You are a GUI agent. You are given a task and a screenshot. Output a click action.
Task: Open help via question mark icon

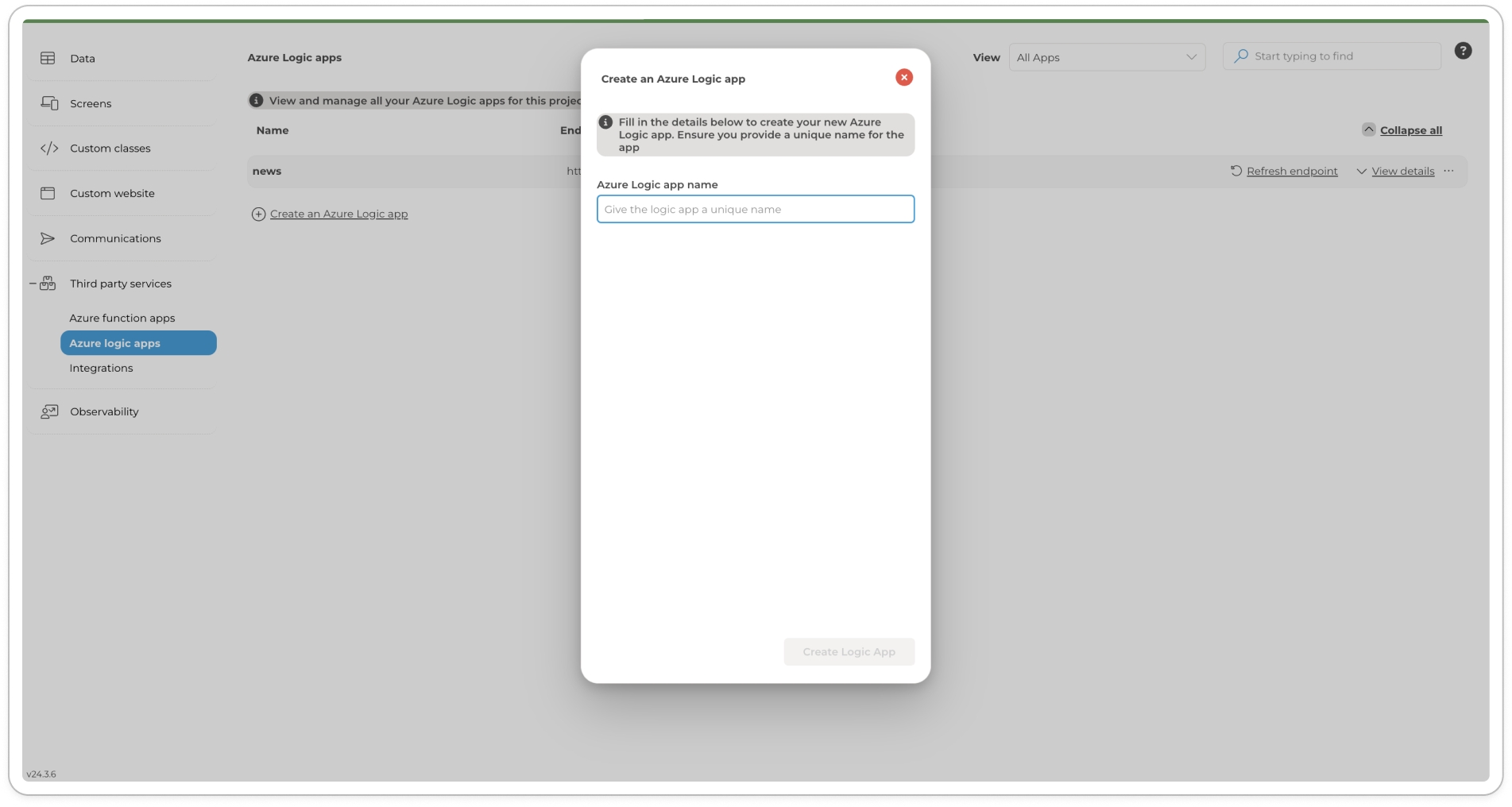coord(1463,51)
